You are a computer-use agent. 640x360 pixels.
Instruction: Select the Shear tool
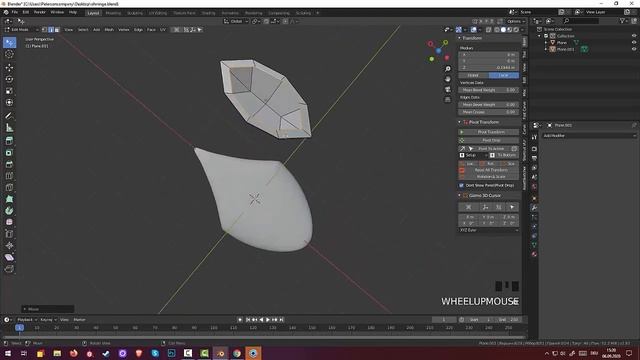[9, 257]
